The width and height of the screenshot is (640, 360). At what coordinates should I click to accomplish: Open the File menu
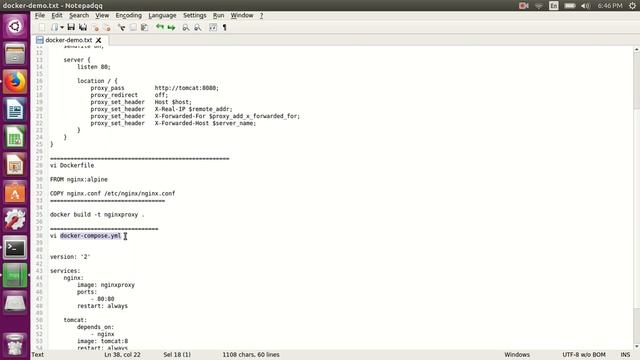point(40,15)
